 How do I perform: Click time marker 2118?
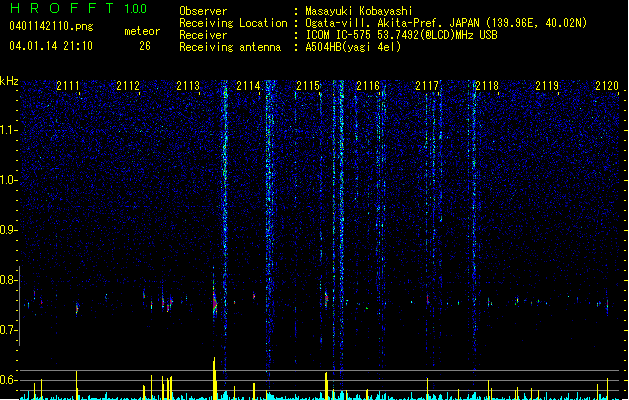487,85
